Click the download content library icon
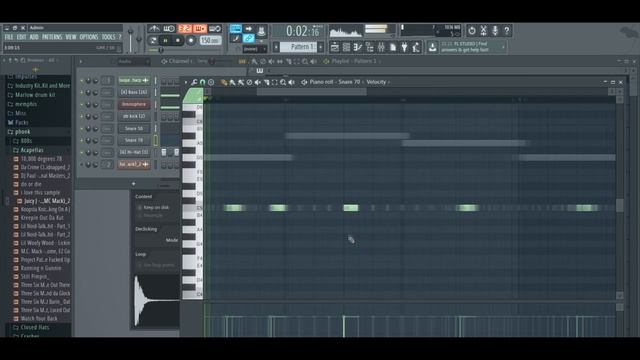The height and width of the screenshot is (360, 640). (x=432, y=48)
